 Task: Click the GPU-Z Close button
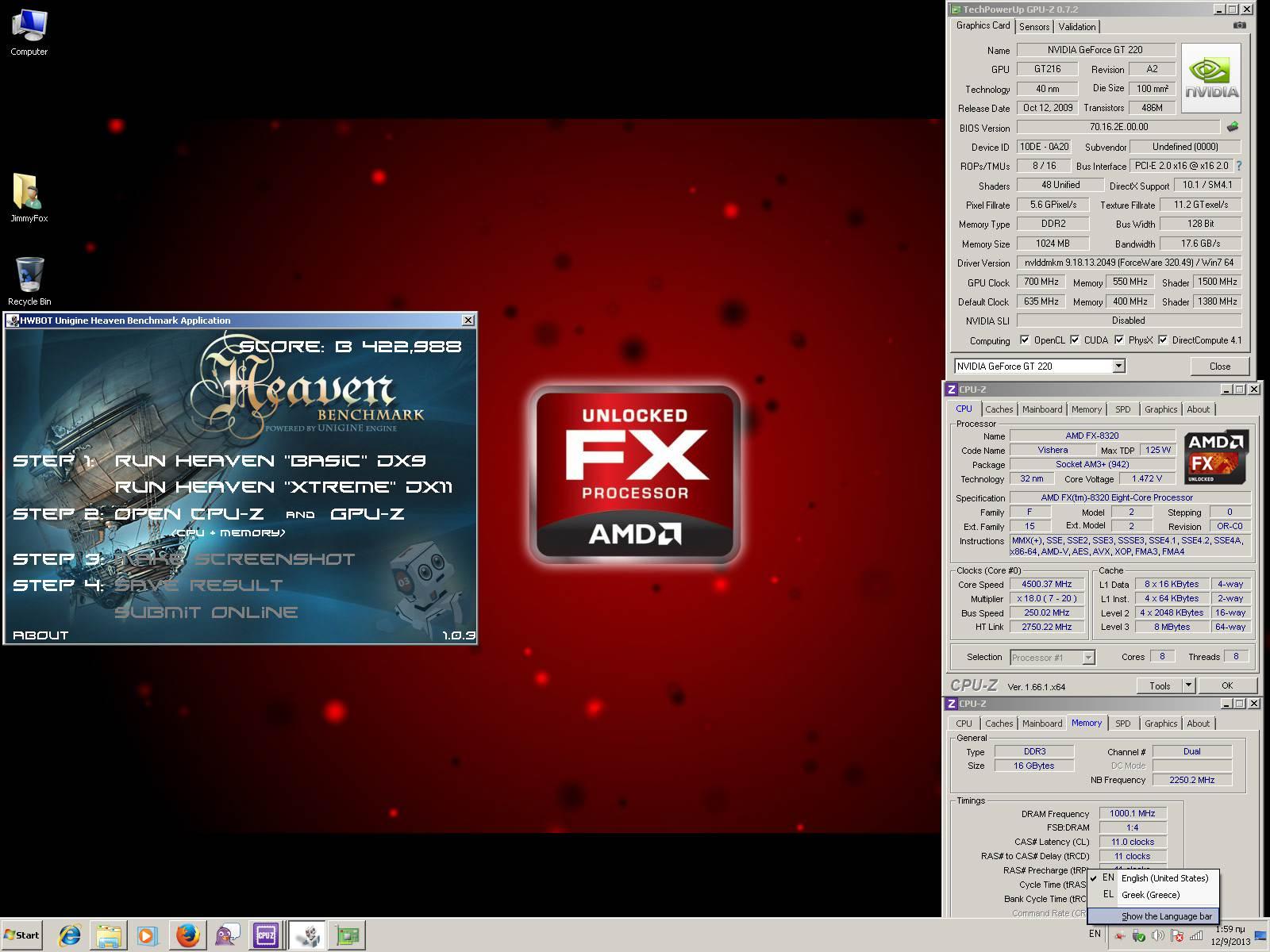(x=1220, y=366)
